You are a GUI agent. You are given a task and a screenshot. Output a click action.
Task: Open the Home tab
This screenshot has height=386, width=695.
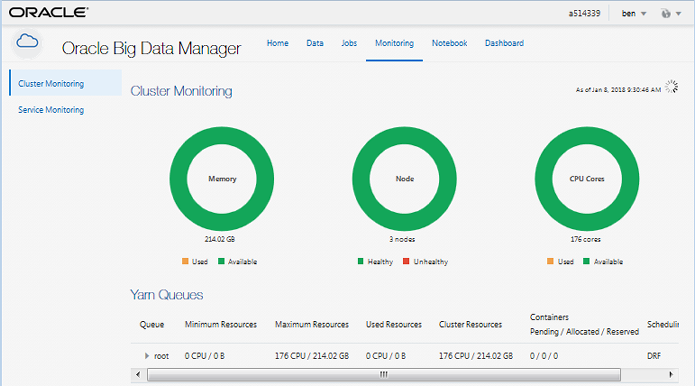[x=277, y=43]
